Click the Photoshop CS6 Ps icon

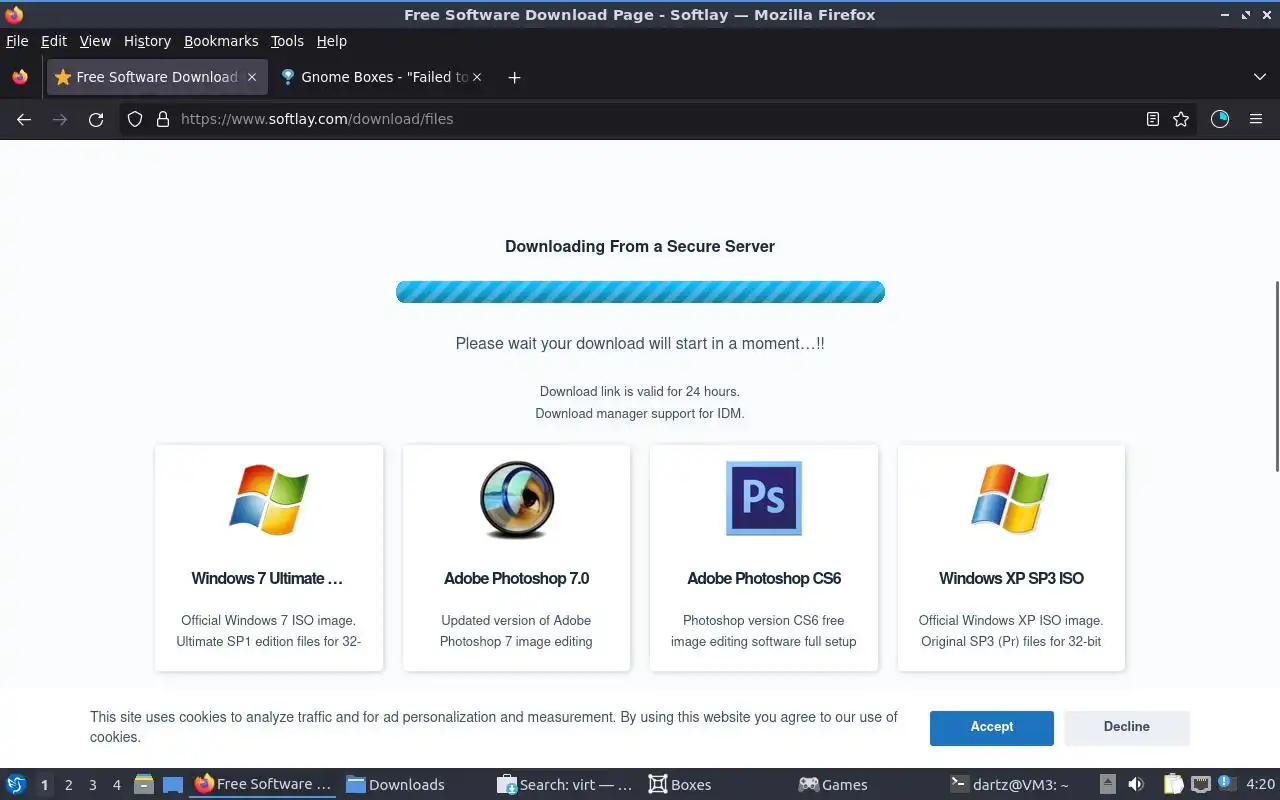pos(764,498)
